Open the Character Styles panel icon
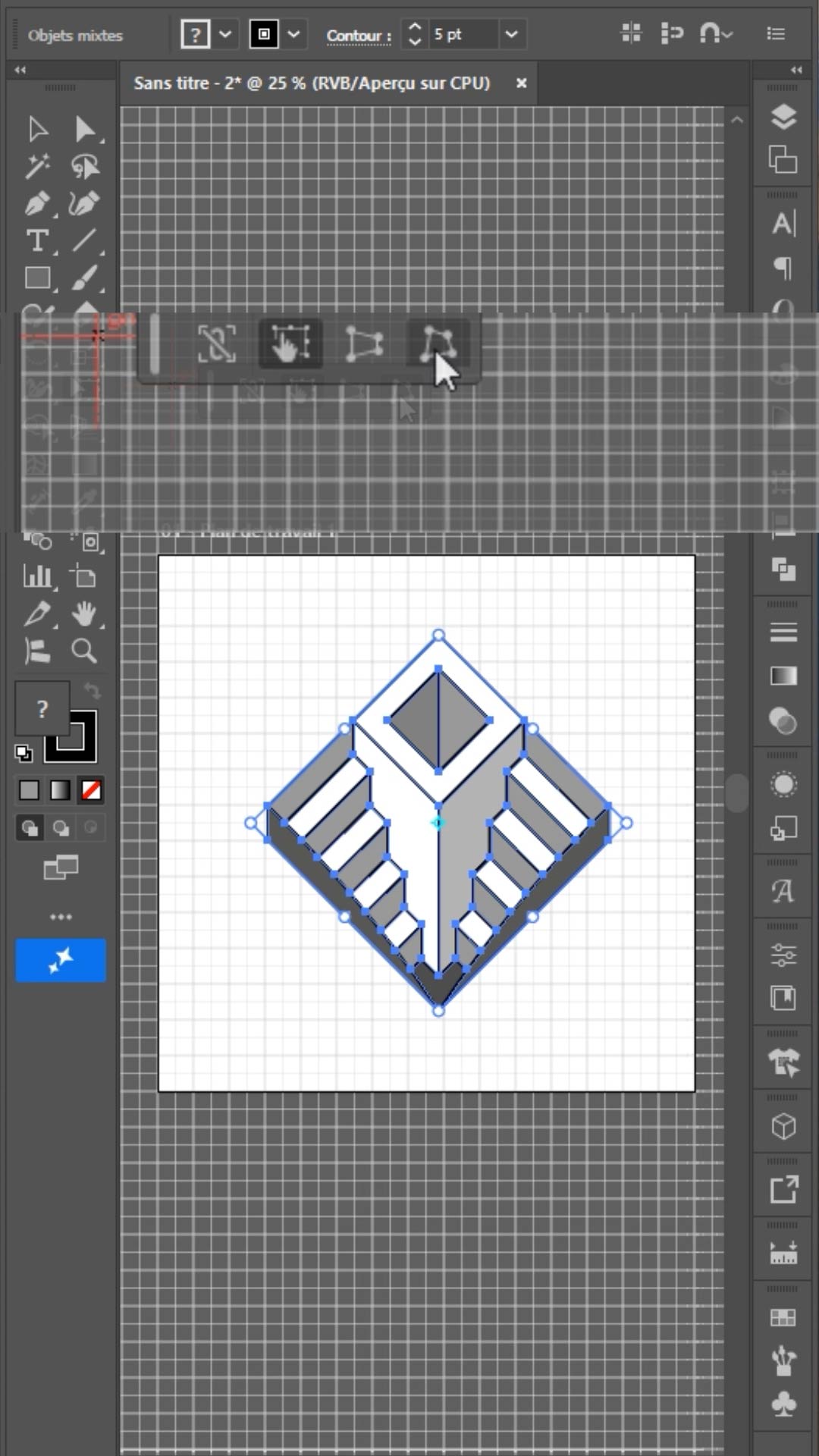This screenshot has height=1456, width=819. (783, 891)
